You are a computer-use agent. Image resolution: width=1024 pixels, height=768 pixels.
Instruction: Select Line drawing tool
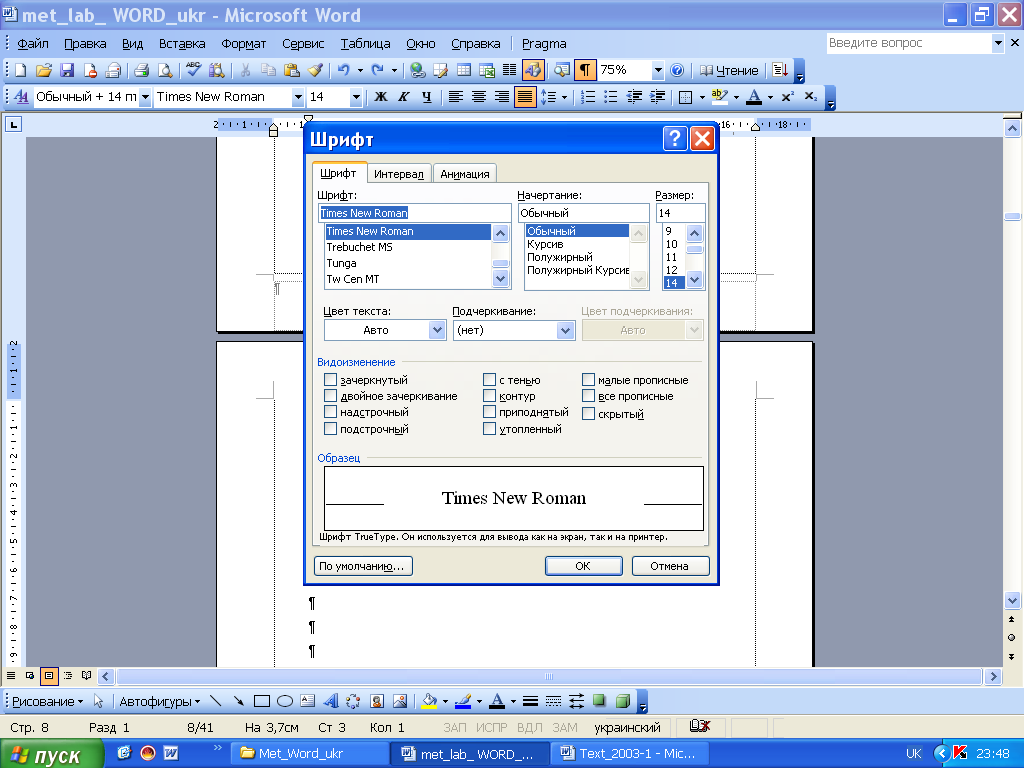pyautogui.click(x=216, y=701)
